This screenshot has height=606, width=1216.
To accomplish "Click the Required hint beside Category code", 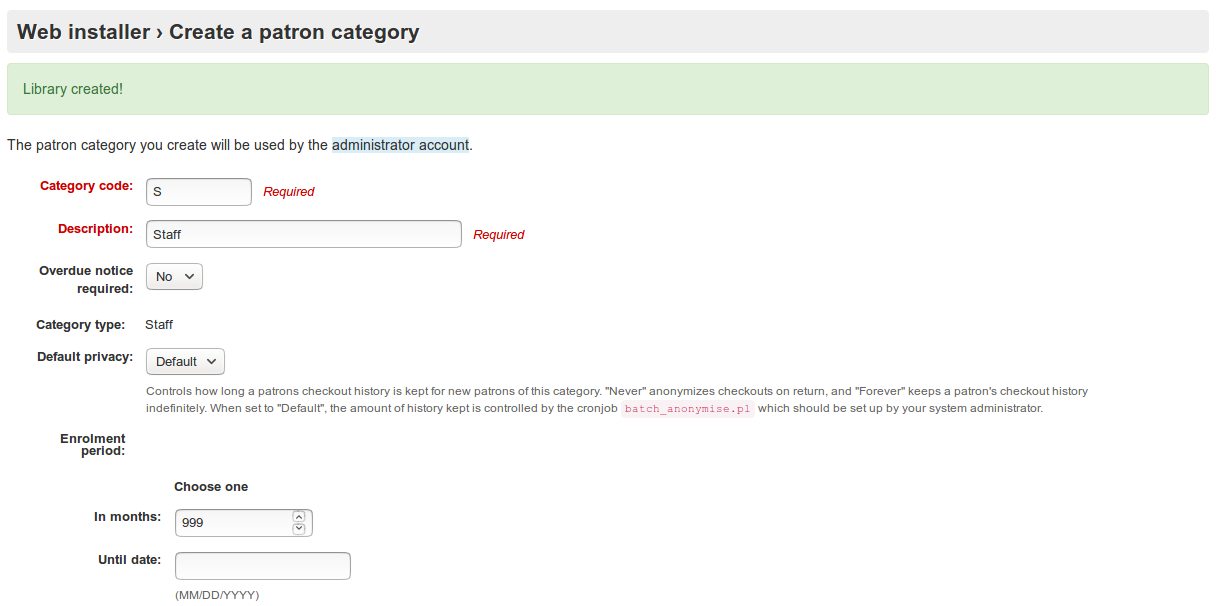I will tap(289, 192).
